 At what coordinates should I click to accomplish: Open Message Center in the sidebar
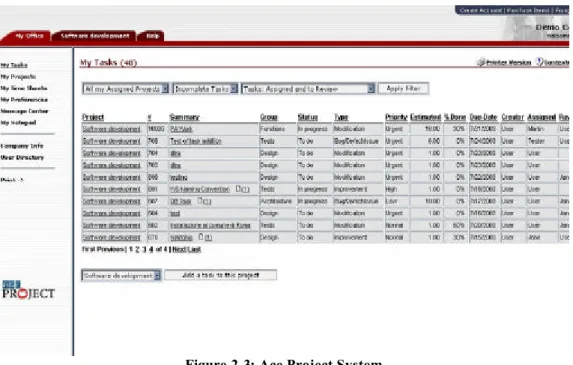tap(24, 111)
